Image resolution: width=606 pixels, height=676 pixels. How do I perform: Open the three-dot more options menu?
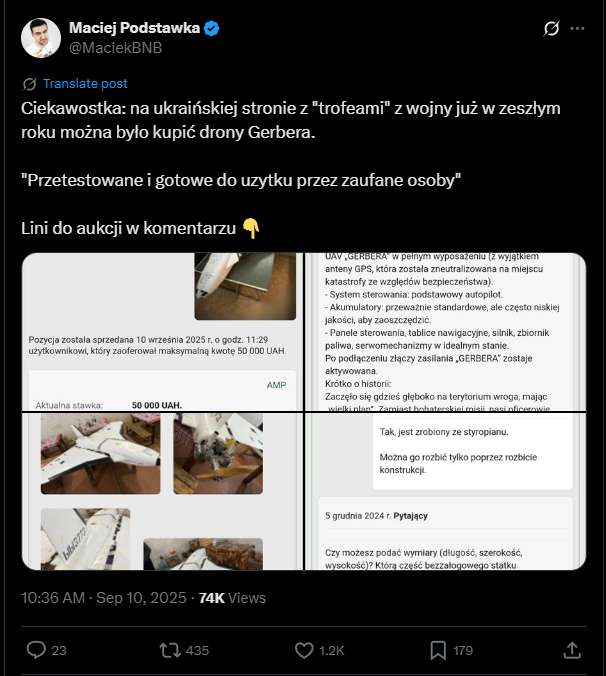pos(577,29)
